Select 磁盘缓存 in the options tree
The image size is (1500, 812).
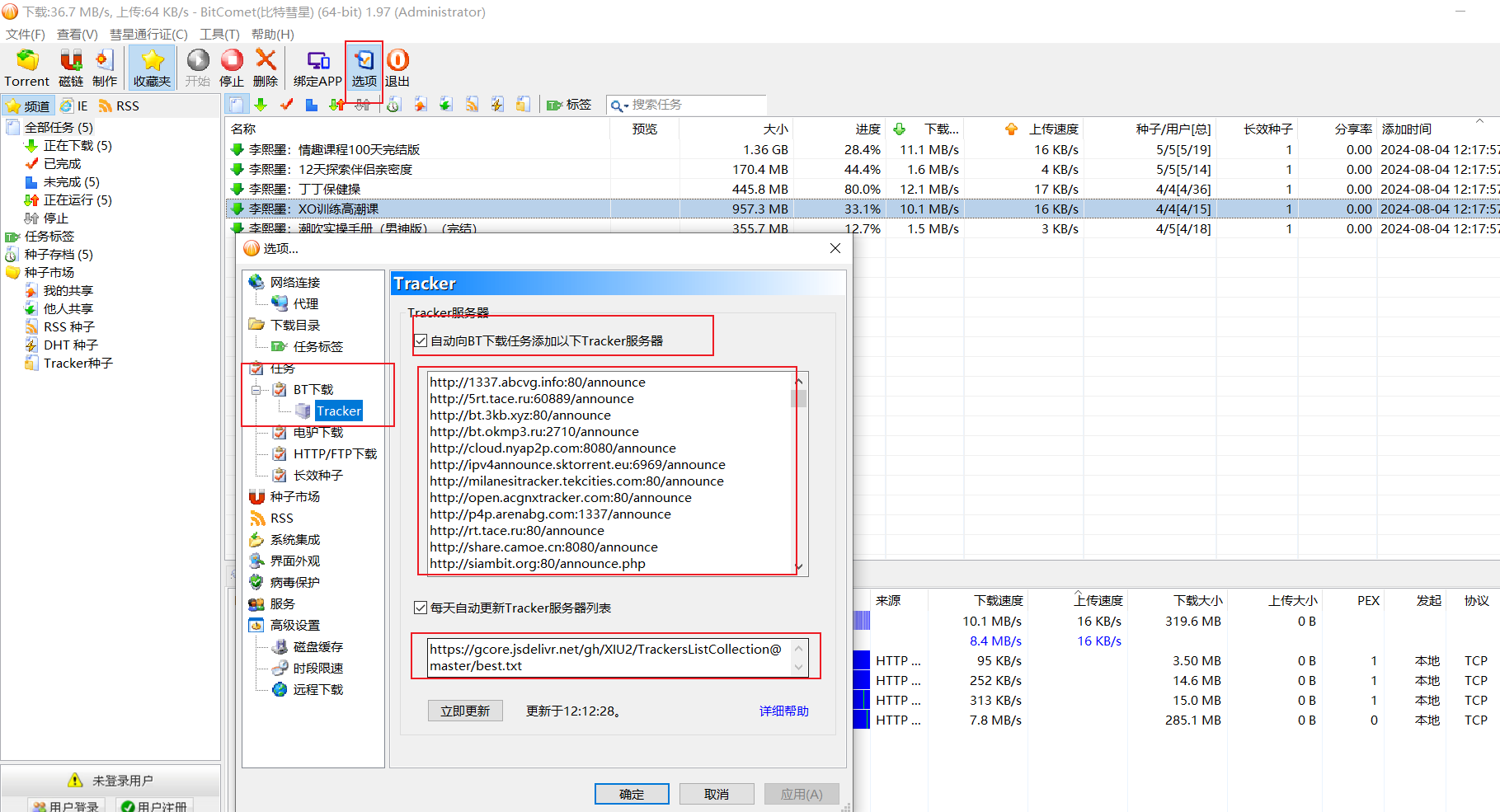(318, 646)
